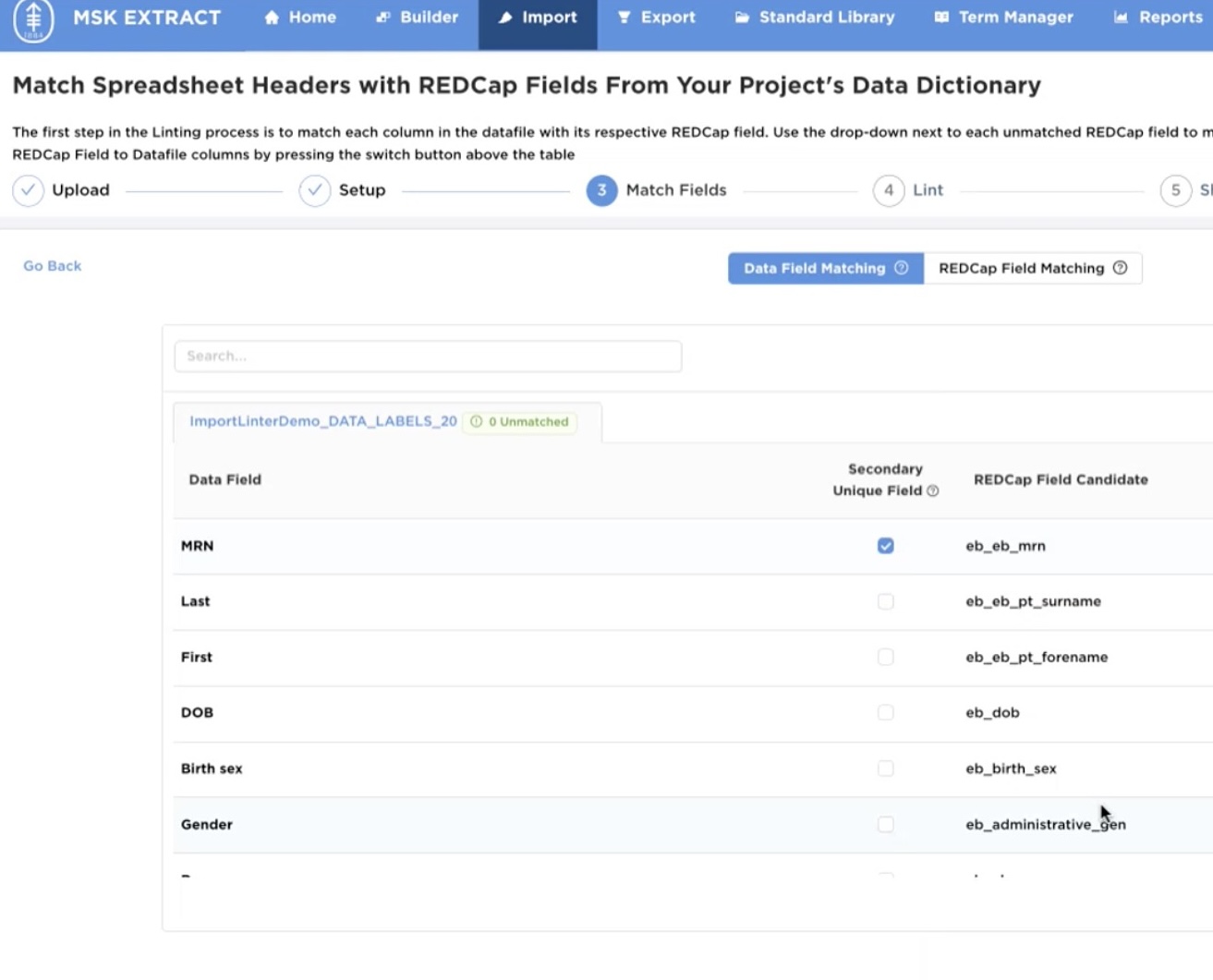Viewport: 1213px width, 980px height.
Task: Click into the Search field
Action: (428, 356)
